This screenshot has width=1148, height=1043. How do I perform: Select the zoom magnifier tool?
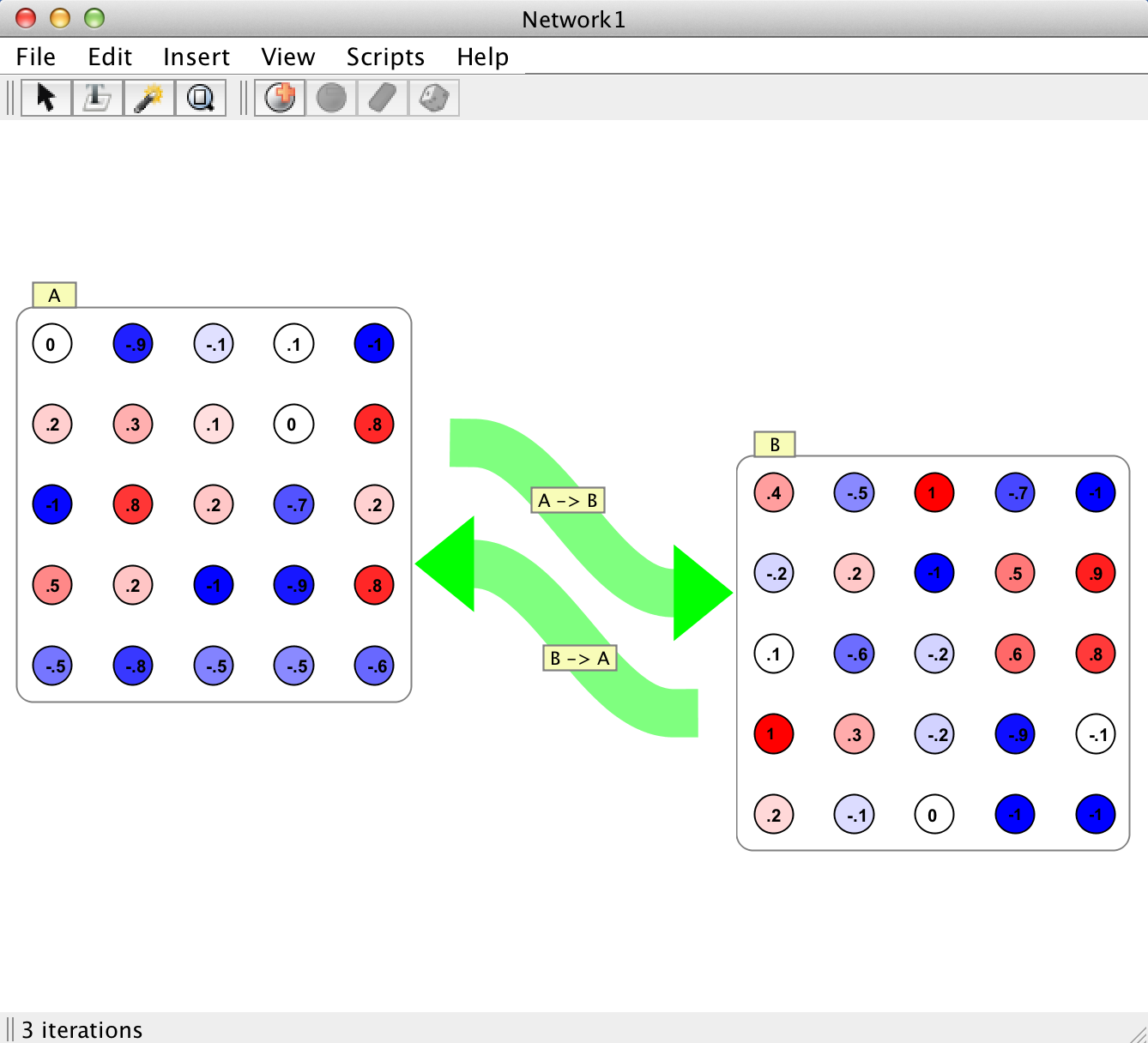(x=200, y=98)
